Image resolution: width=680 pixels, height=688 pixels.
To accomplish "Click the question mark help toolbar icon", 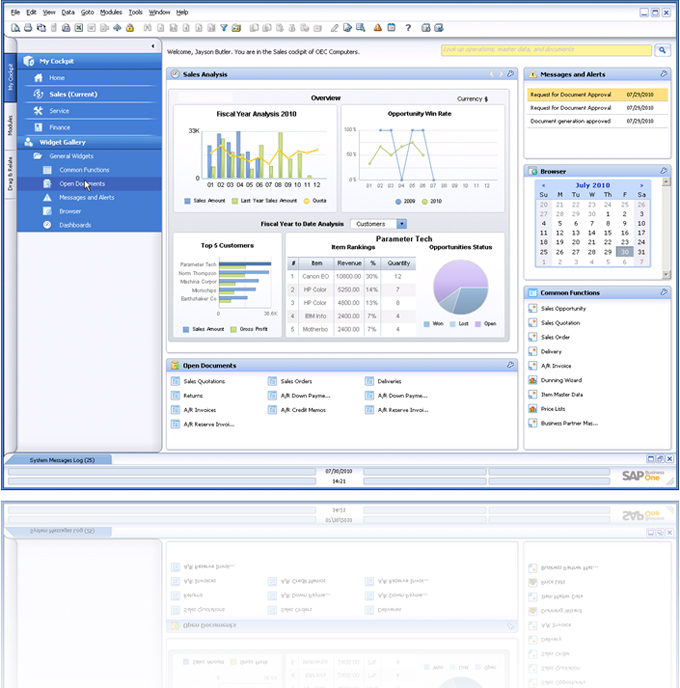I will coord(409,28).
